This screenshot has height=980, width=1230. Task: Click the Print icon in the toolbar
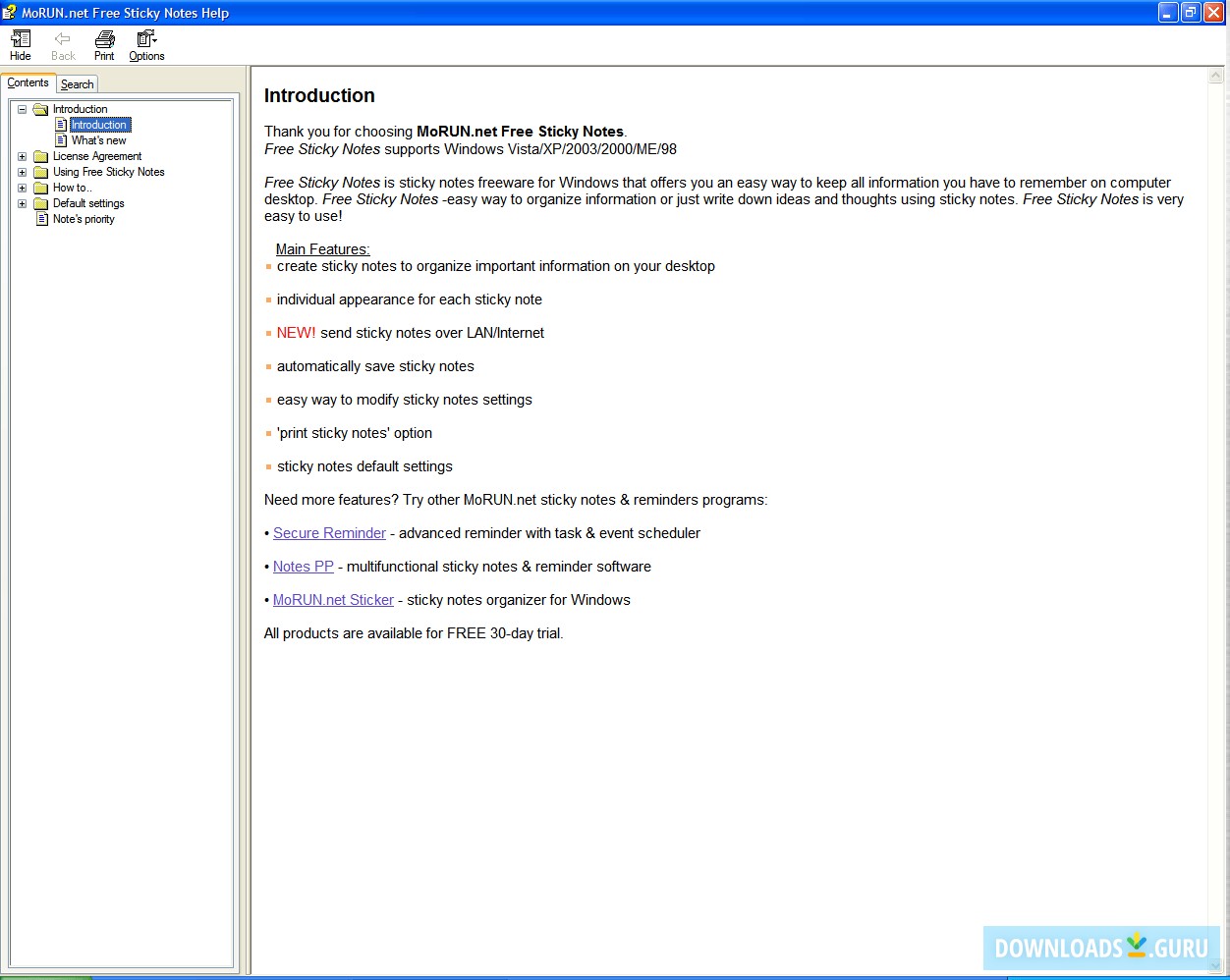(x=103, y=40)
